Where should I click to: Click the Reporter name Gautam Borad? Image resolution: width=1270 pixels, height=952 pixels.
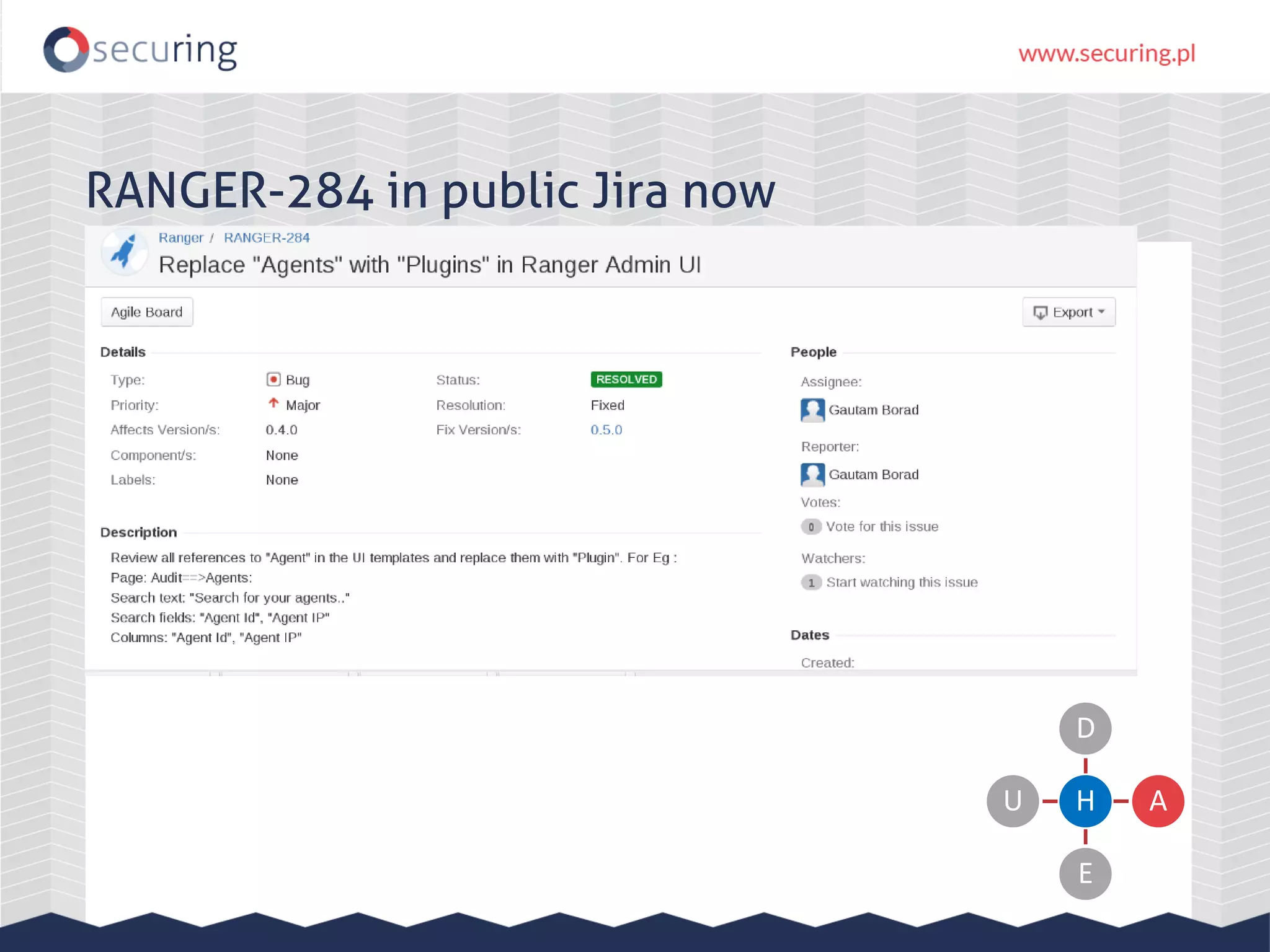click(874, 475)
